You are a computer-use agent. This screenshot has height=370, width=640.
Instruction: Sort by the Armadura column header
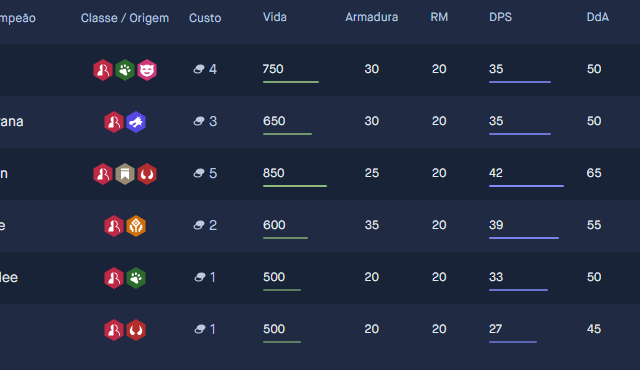coord(371,17)
